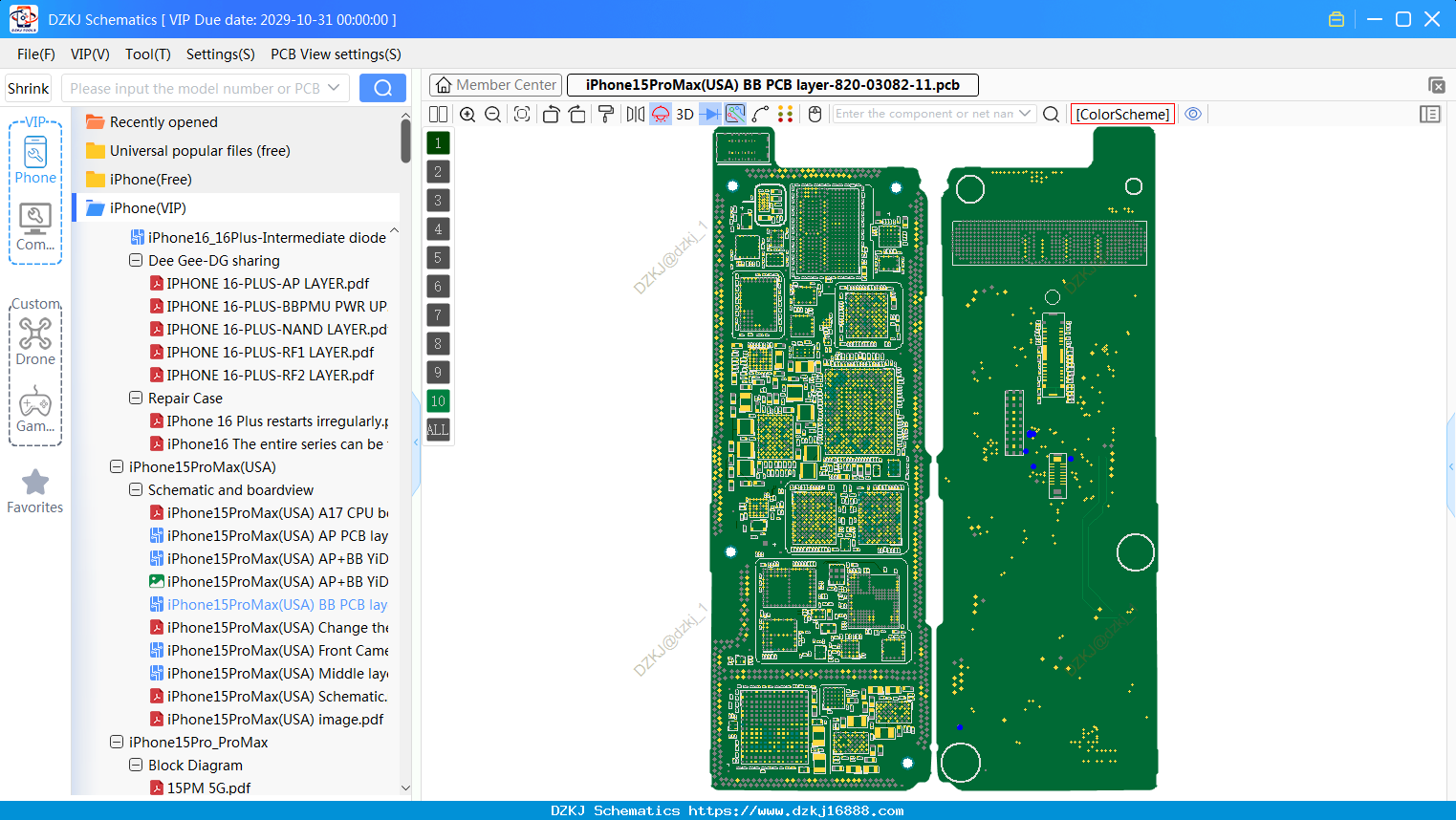The image size is (1456, 820).
Task: Click the zoom in magnifier
Action: point(467,114)
